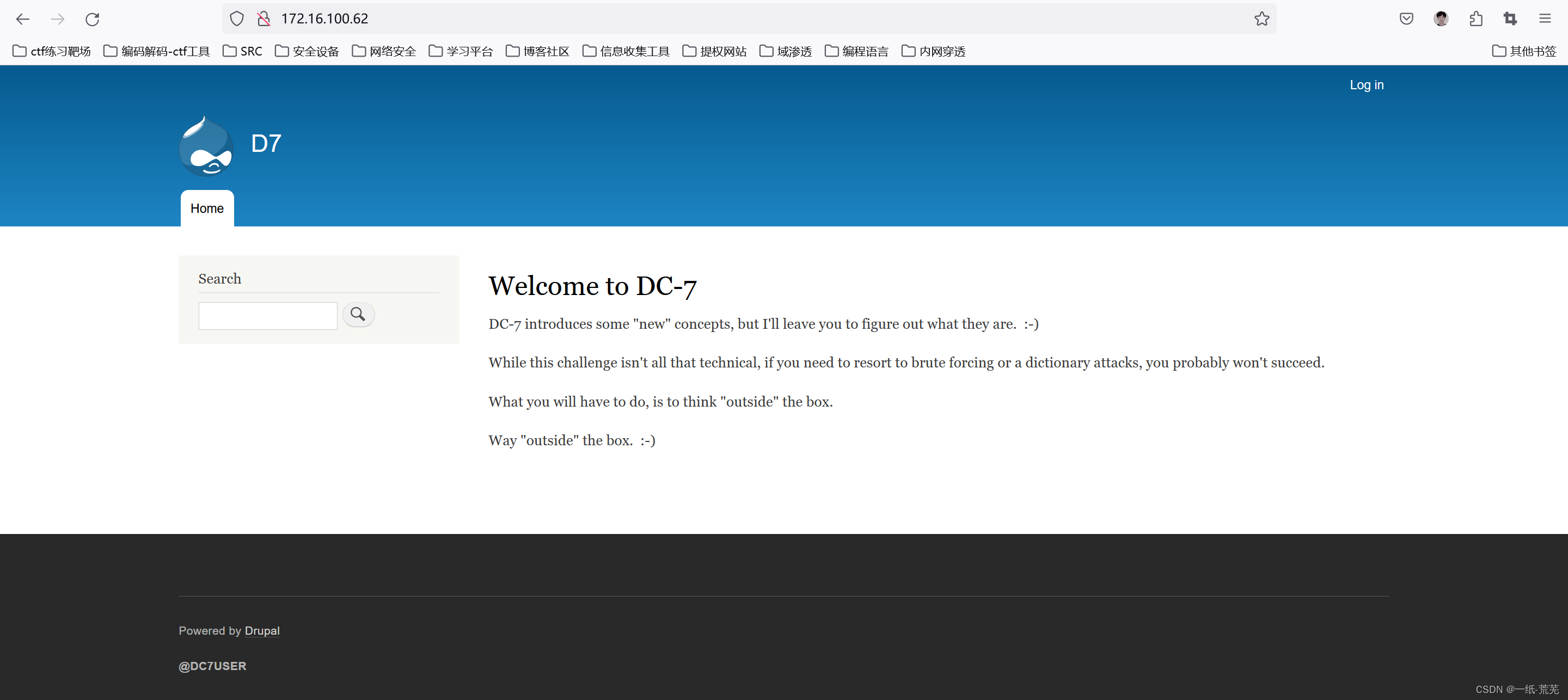Open the Firefox account avatar

tap(1441, 19)
